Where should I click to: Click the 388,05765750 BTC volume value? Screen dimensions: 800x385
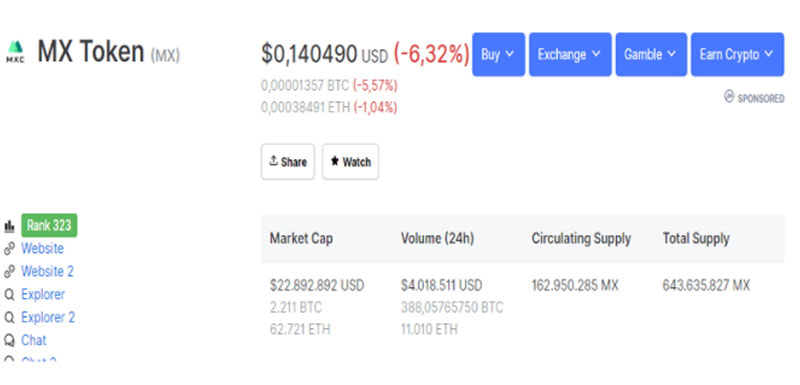click(452, 308)
